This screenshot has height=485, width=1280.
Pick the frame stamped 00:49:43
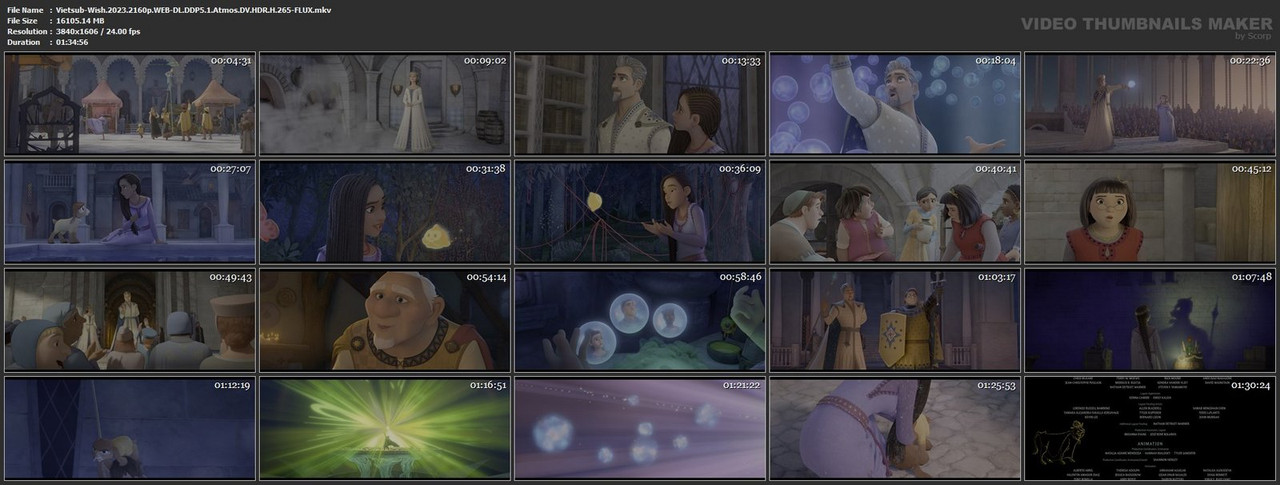pos(129,319)
